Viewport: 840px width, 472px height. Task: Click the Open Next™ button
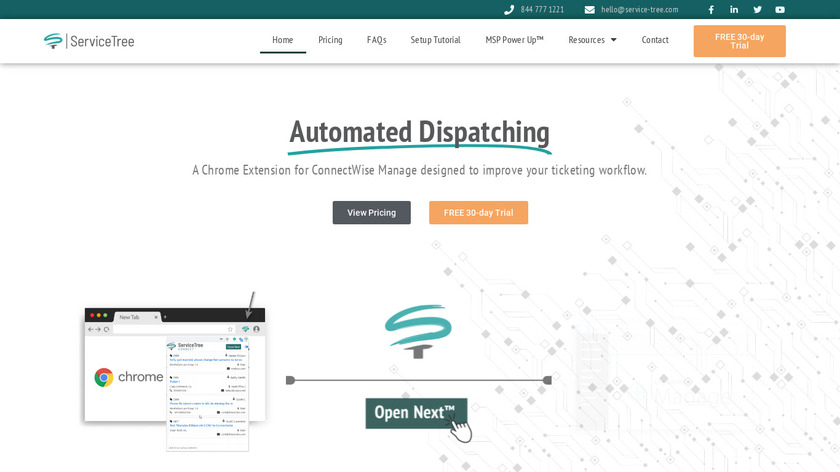point(416,413)
